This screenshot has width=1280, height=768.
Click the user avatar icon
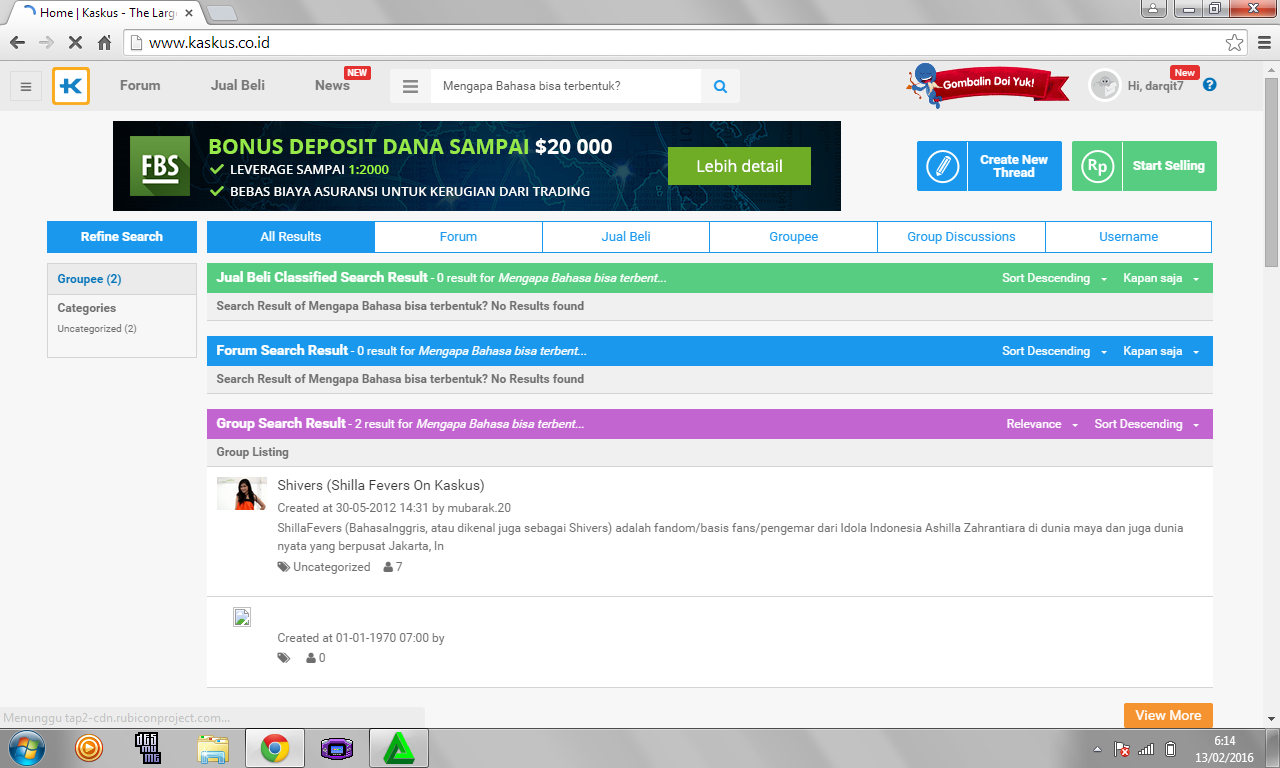pos(1105,85)
